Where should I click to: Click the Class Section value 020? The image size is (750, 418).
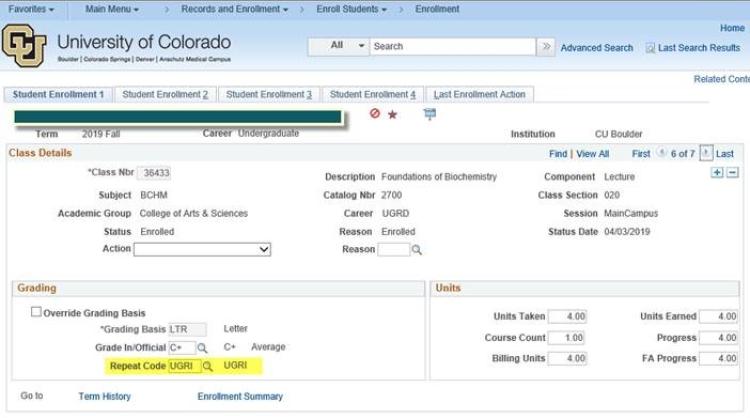pos(612,195)
